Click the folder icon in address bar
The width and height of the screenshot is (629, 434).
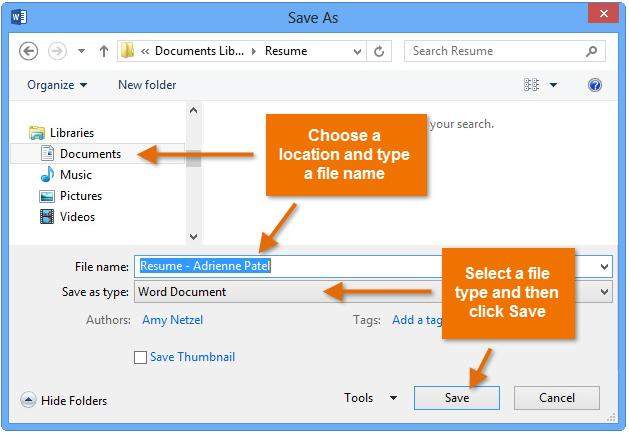pyautogui.click(x=128, y=51)
